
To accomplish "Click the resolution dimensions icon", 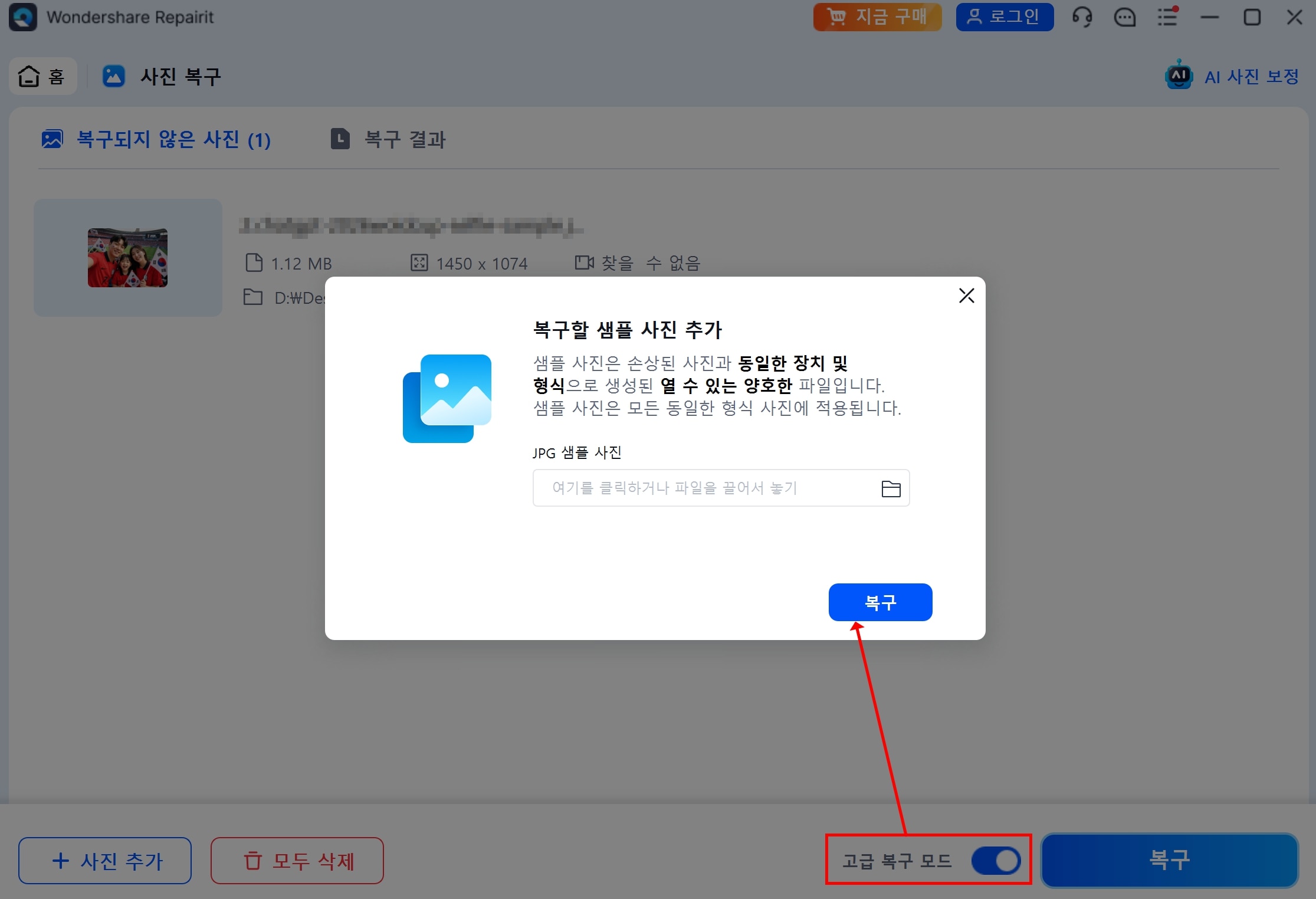I will click(419, 263).
